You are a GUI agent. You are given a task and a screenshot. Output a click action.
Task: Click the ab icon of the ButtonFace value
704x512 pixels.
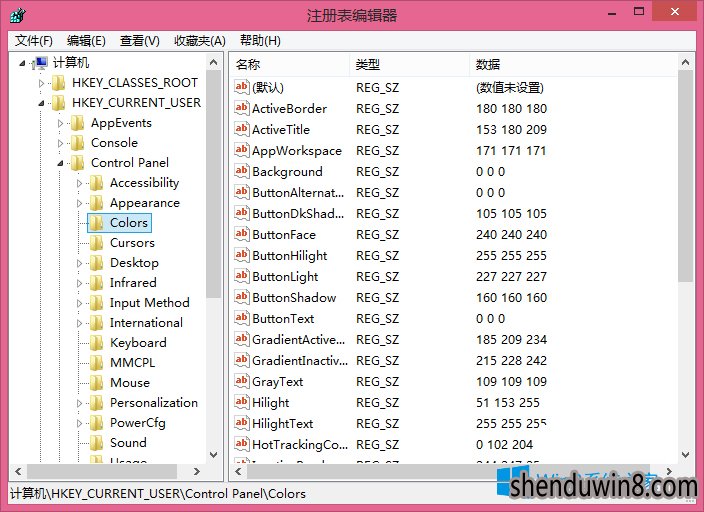pyautogui.click(x=242, y=234)
